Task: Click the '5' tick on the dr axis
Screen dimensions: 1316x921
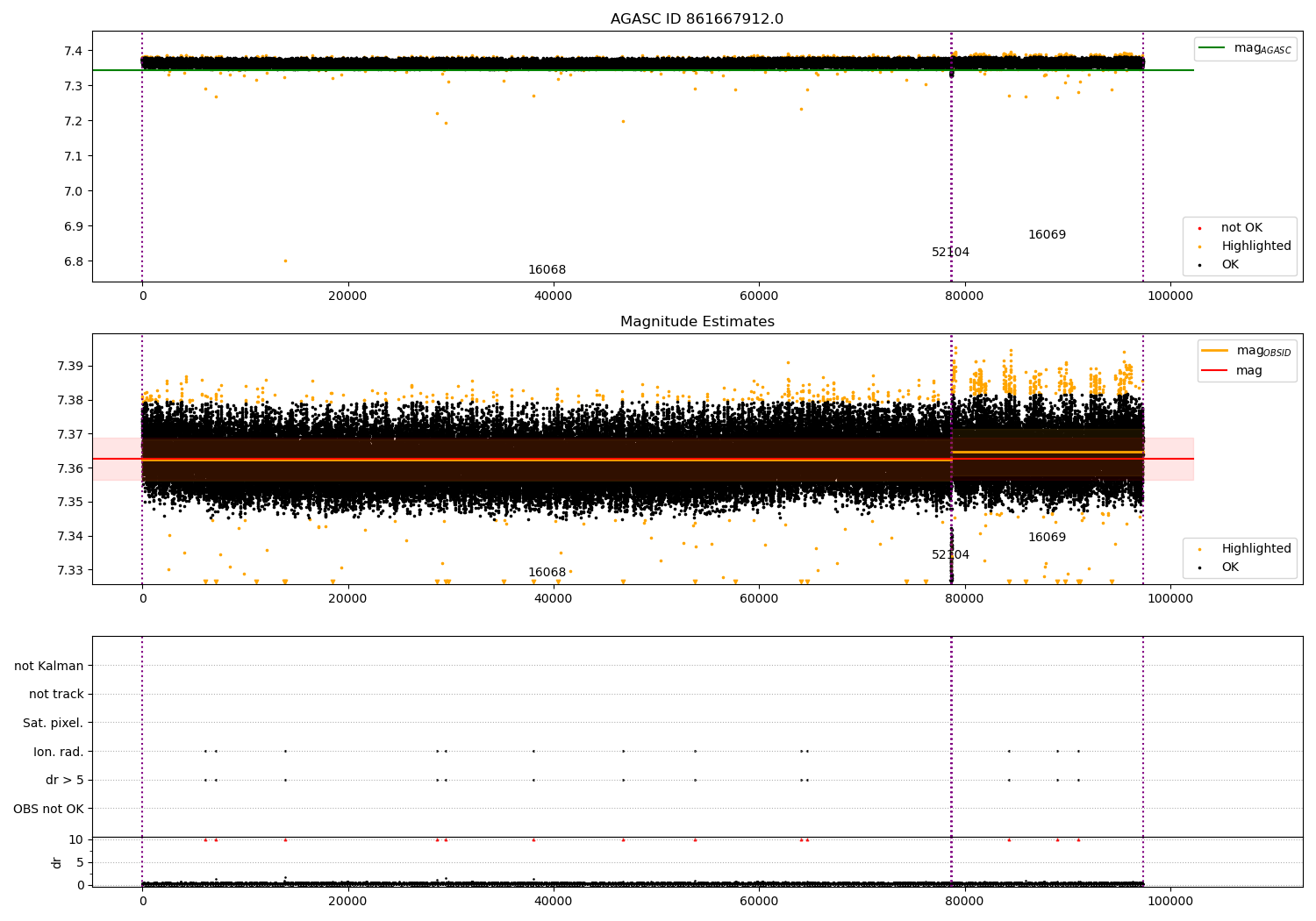Action: [x=81, y=862]
